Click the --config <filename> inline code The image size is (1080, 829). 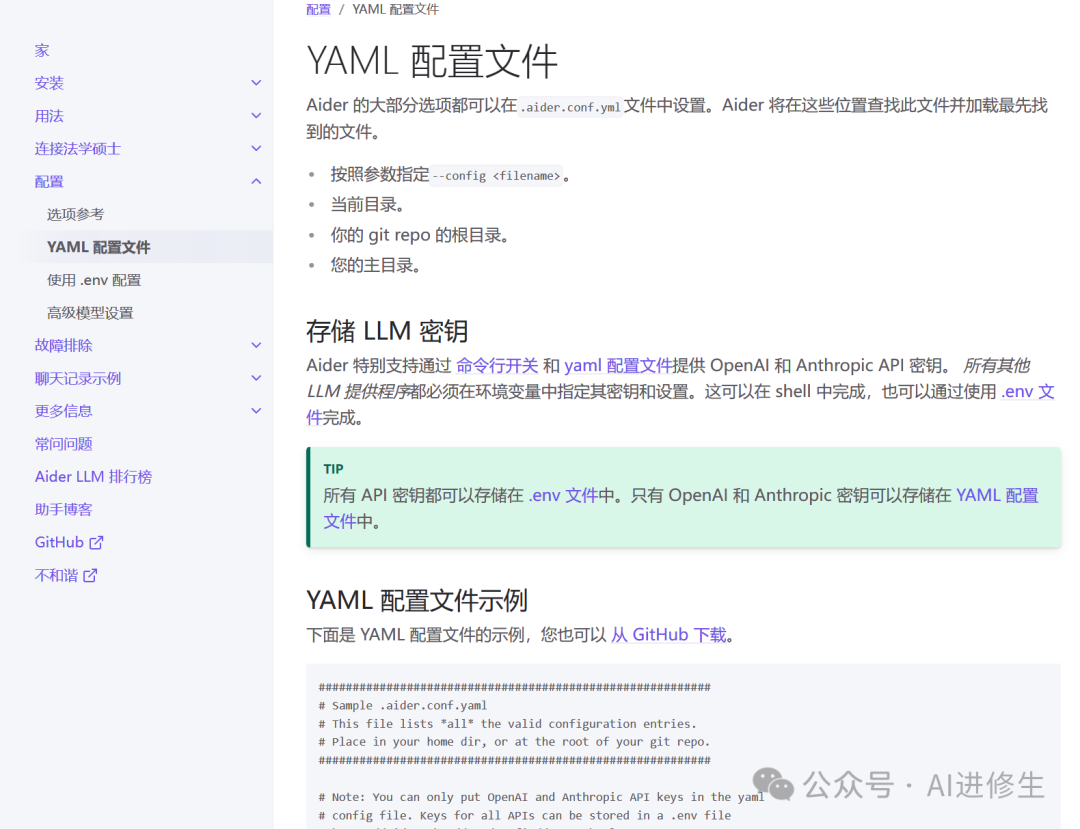[x=496, y=176]
